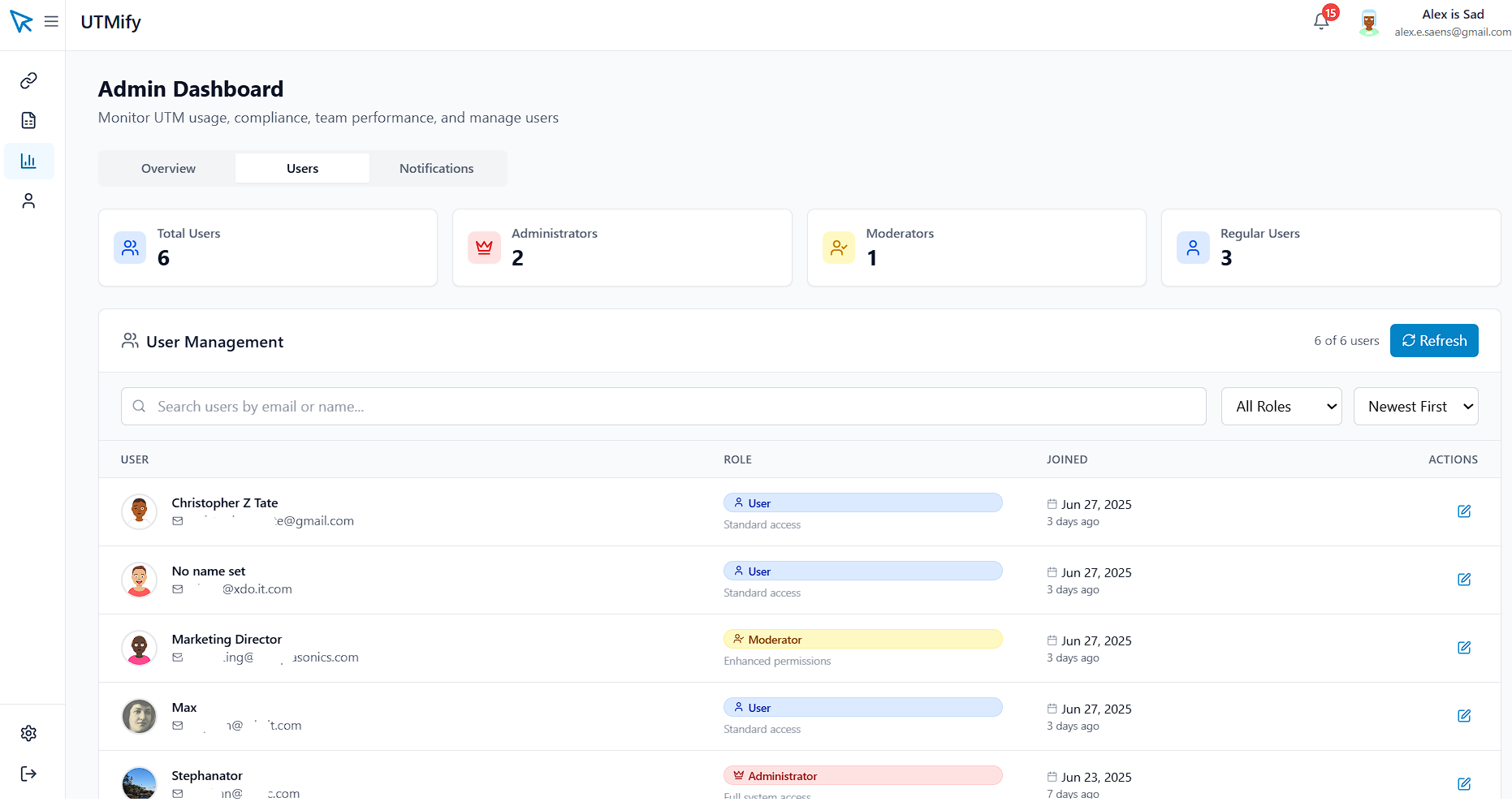Click the ROLE column header
This screenshot has width=1512, height=802.
(x=737, y=459)
